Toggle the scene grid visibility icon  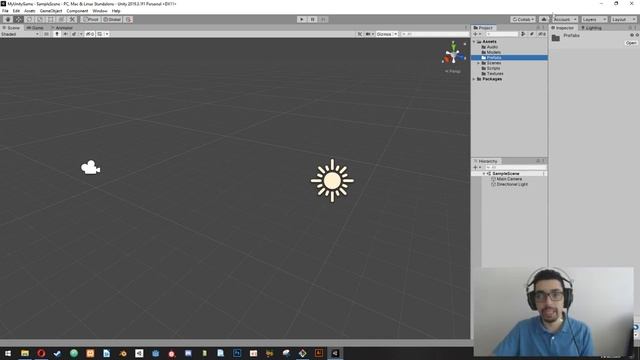click(x=100, y=34)
